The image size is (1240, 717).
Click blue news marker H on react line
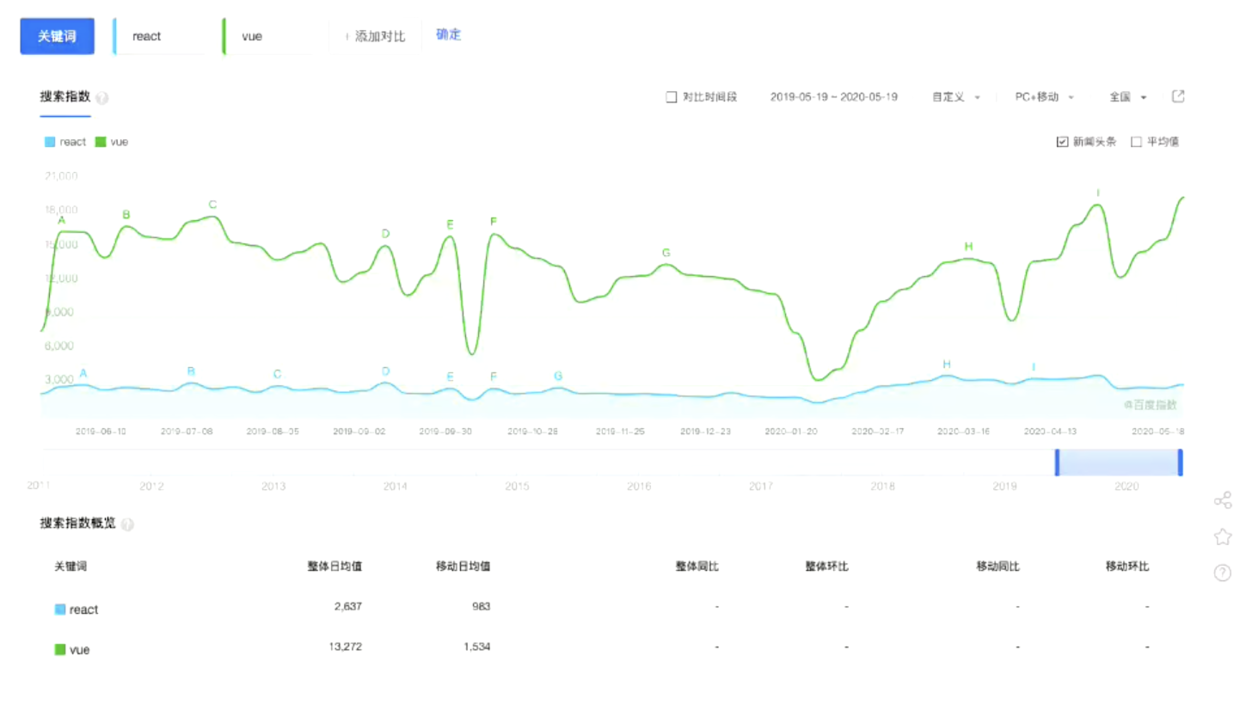point(947,365)
